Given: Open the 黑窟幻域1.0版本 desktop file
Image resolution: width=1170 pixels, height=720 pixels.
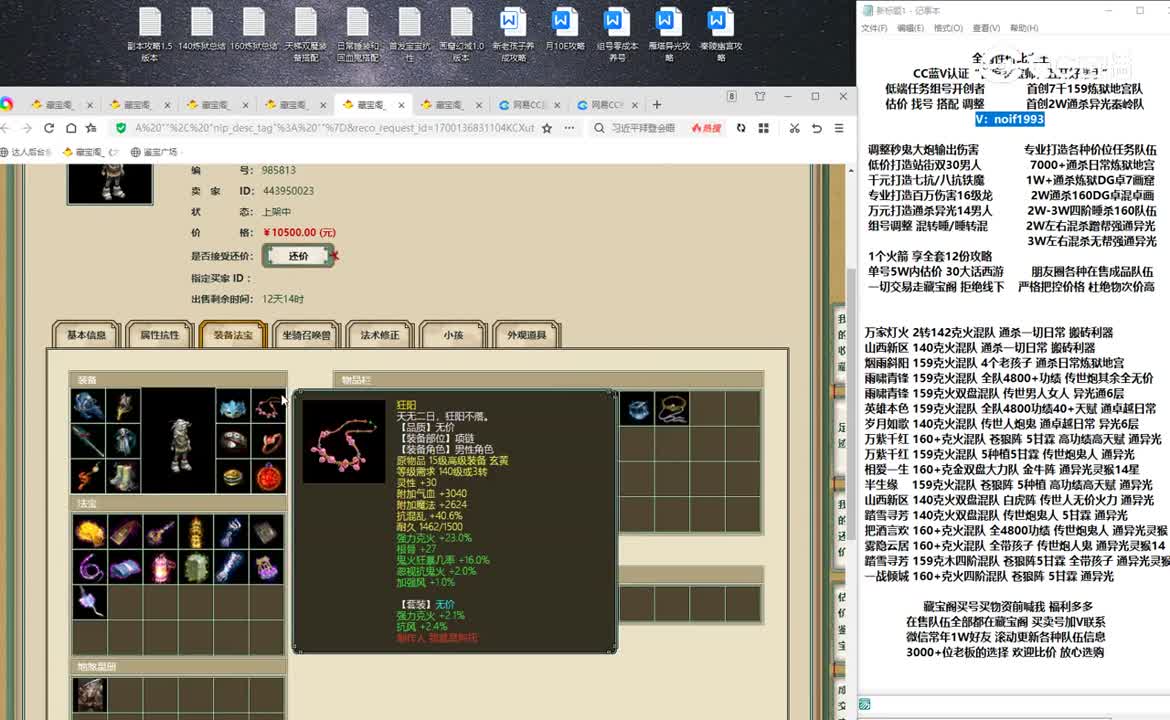Looking at the screenshot, I should pos(461,34).
